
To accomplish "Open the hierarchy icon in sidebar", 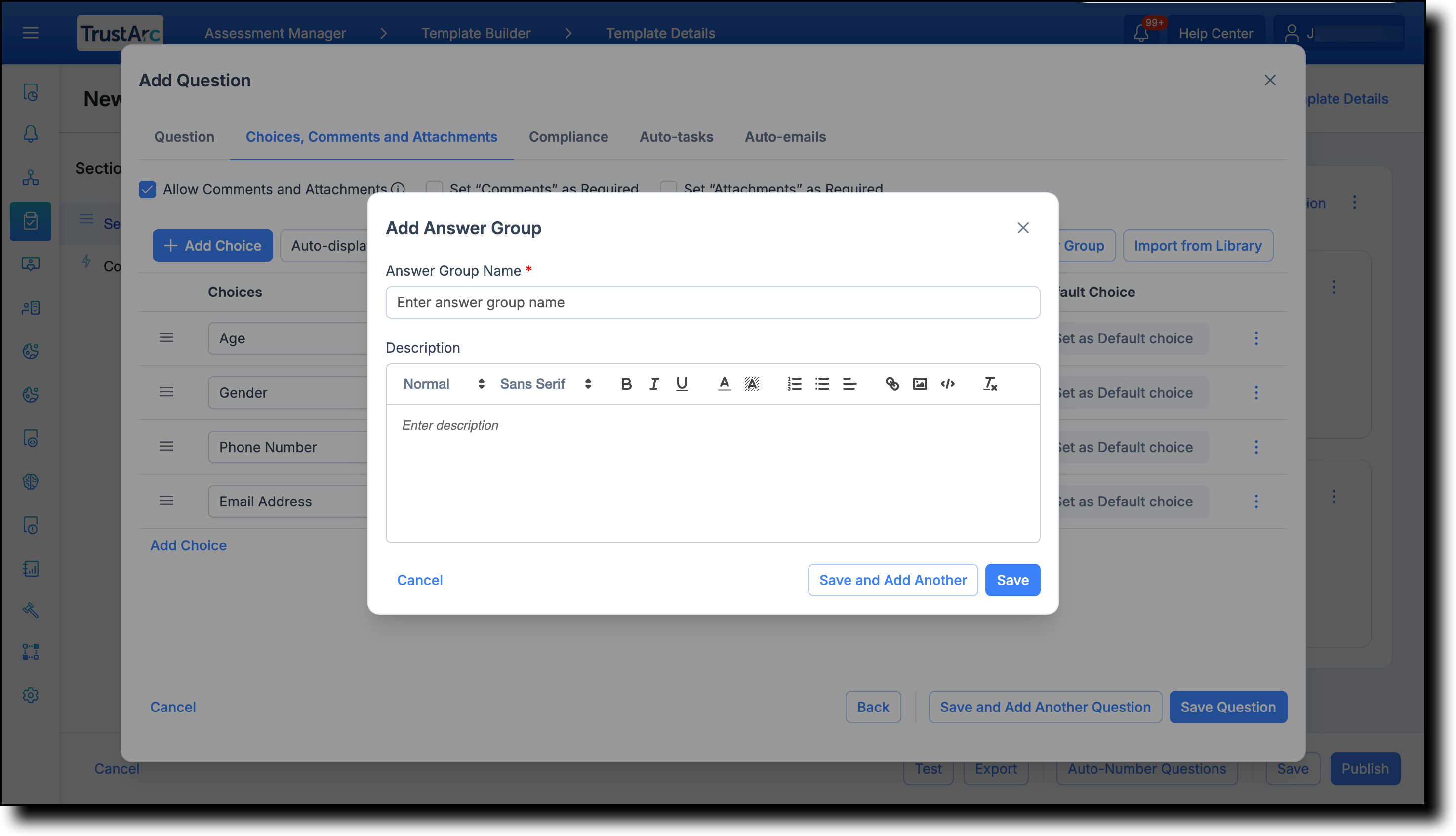I will (x=31, y=177).
